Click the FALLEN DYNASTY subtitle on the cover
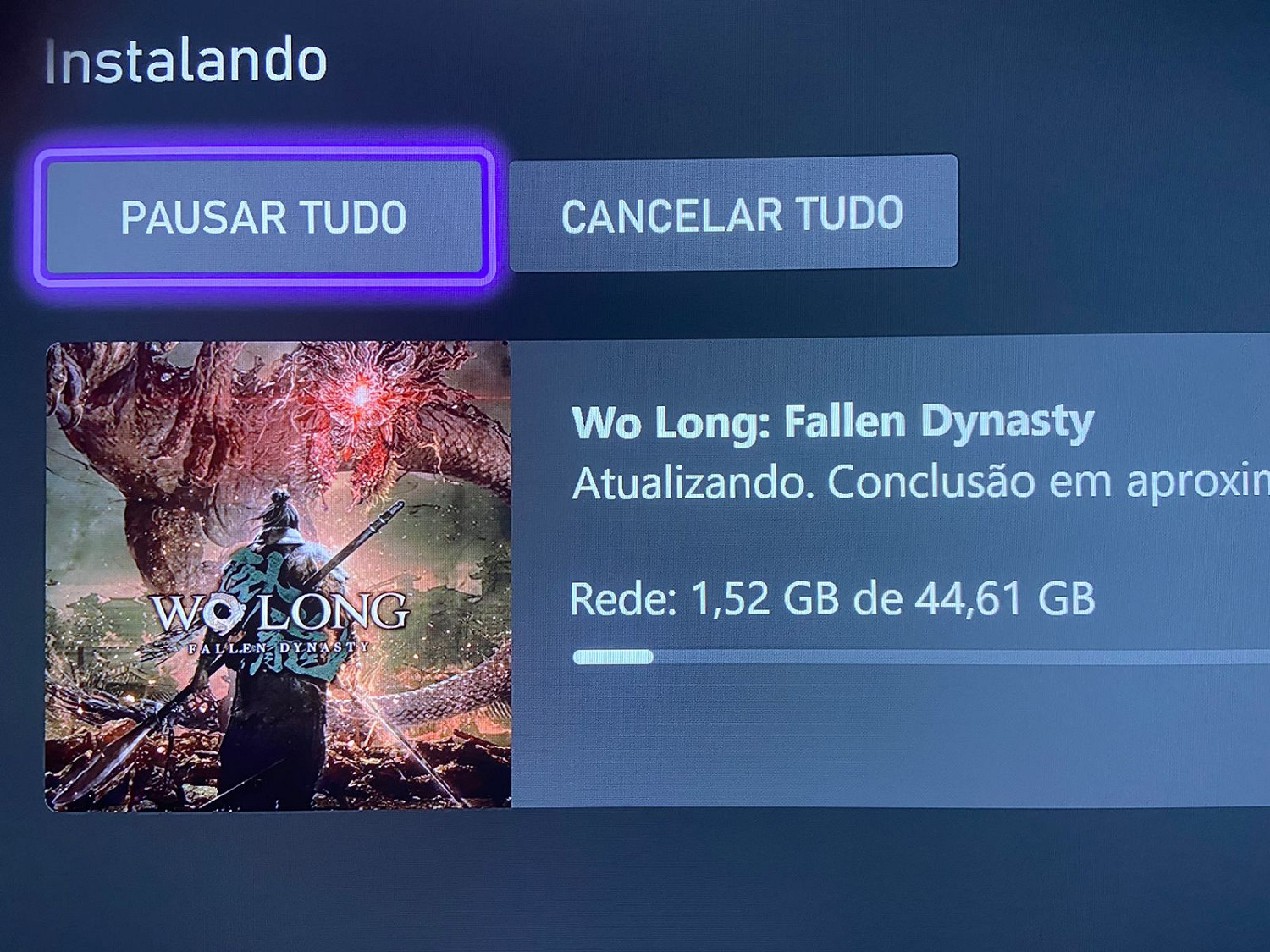This screenshot has height=952, width=1270. tap(279, 647)
